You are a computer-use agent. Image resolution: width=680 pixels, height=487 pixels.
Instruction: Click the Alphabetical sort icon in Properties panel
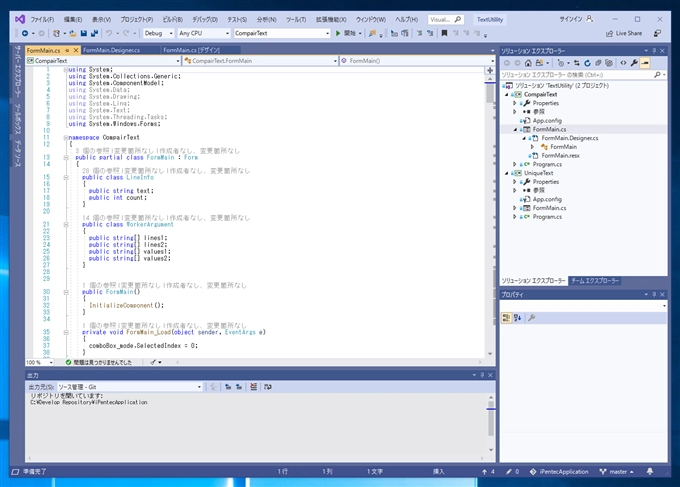(x=517, y=318)
